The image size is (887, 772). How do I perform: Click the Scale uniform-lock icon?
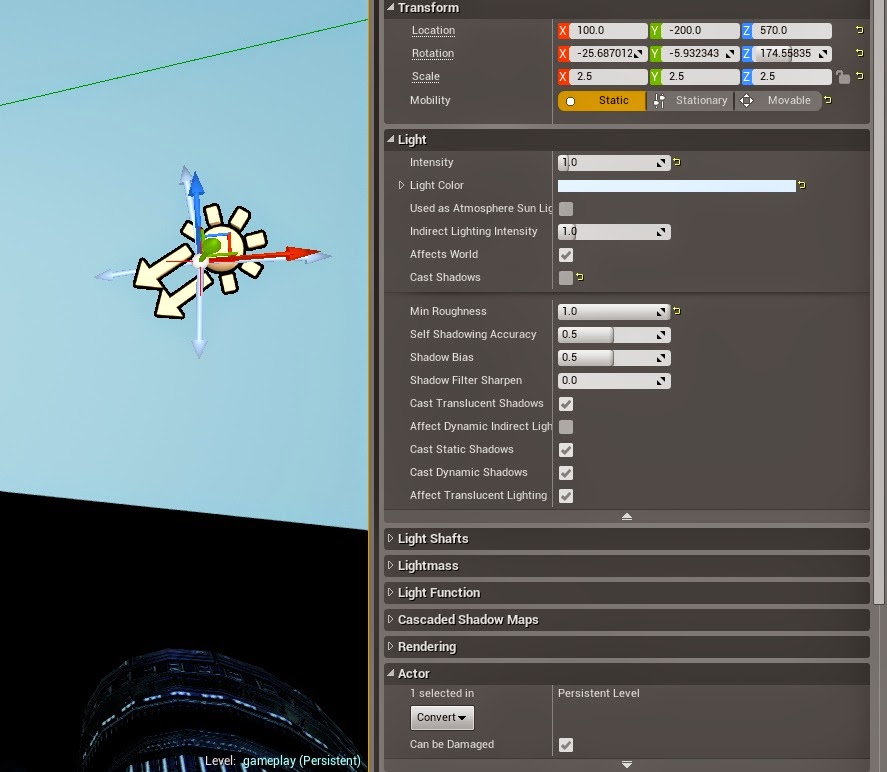(x=843, y=77)
